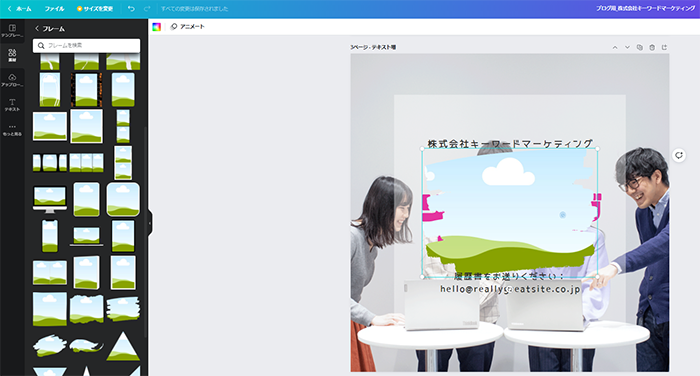Select the landscape polaroid frame
The height and width of the screenshot is (376, 700).
(50, 126)
